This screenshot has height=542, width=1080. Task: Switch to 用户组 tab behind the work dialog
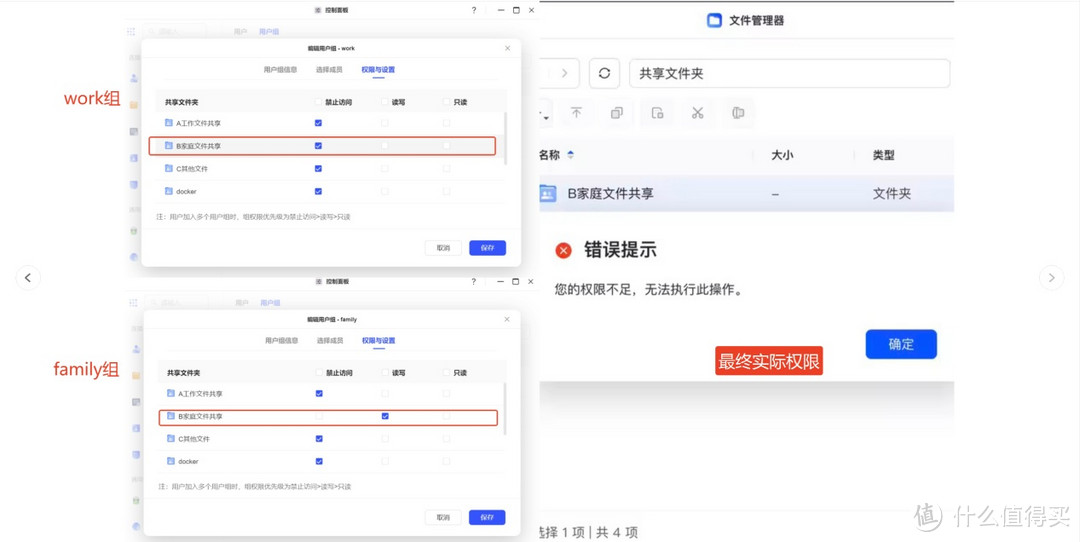tap(269, 32)
